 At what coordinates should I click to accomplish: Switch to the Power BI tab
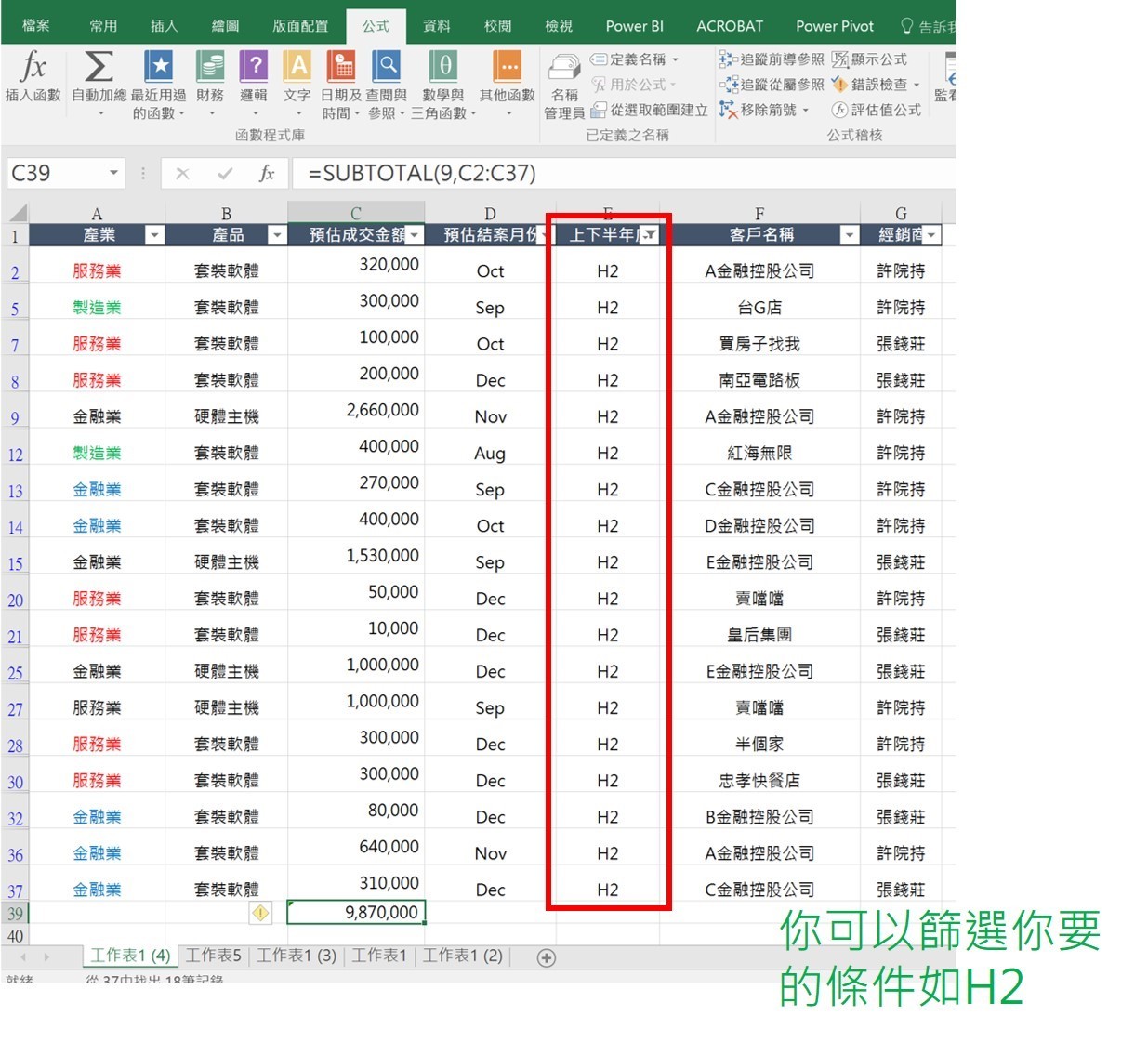pos(635,26)
